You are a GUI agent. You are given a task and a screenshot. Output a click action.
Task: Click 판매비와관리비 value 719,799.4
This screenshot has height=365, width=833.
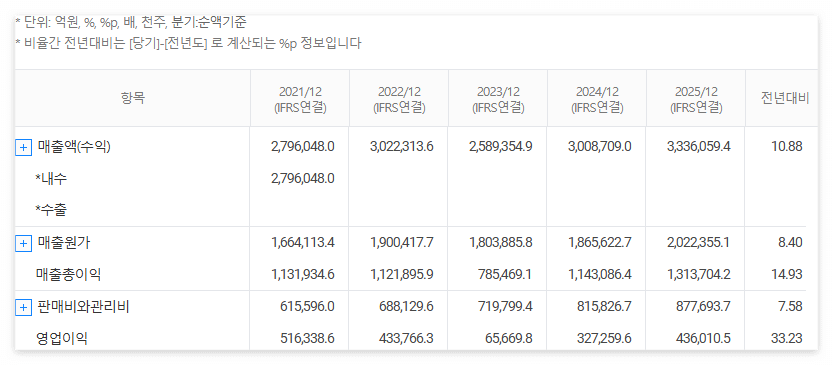click(x=505, y=307)
